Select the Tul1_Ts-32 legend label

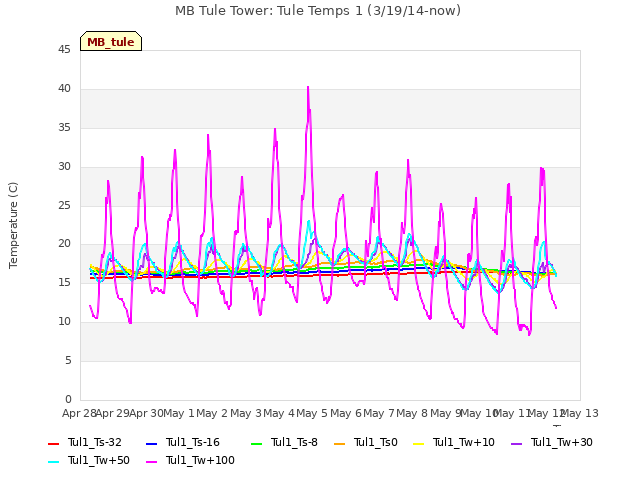tap(95, 442)
